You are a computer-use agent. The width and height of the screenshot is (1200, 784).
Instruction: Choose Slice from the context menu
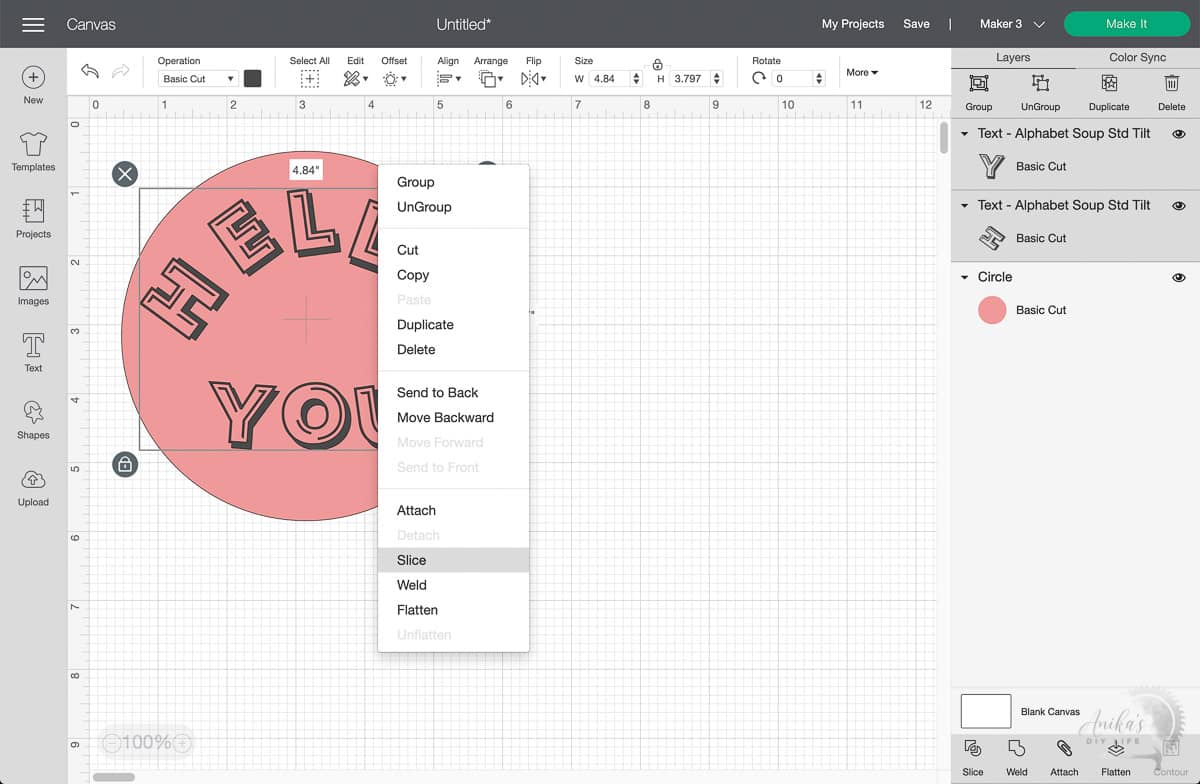tap(411, 560)
